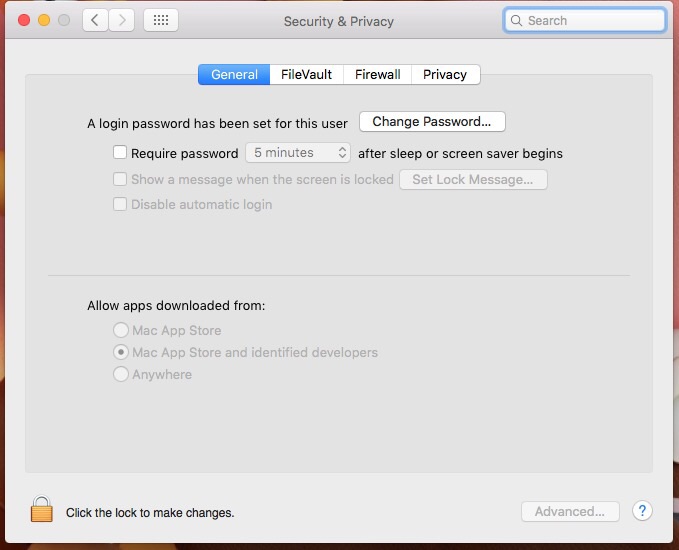This screenshot has height=550, width=679.
Task: Click Set Lock Message... button
Action: 473,179
